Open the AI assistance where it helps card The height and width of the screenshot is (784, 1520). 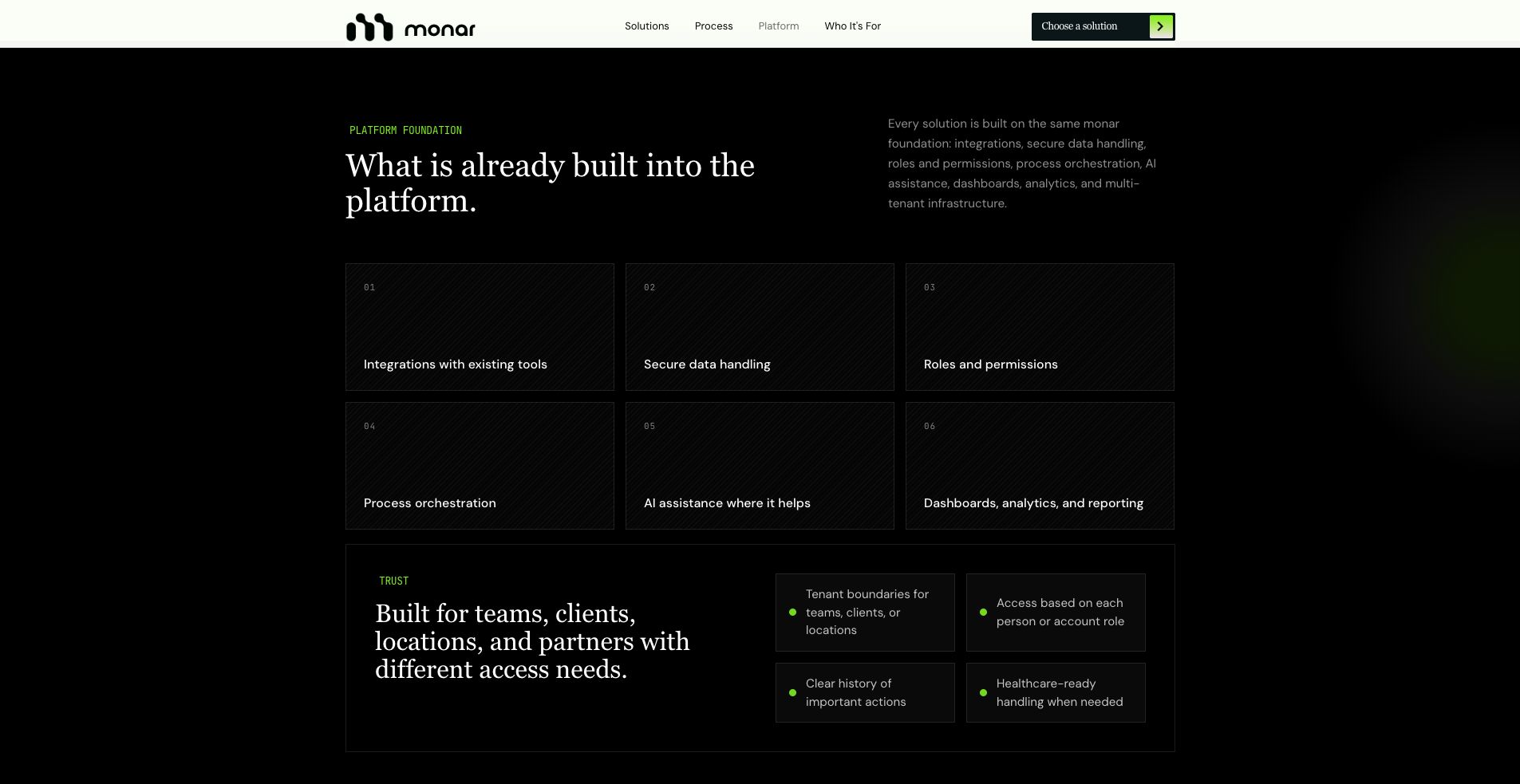pos(760,466)
